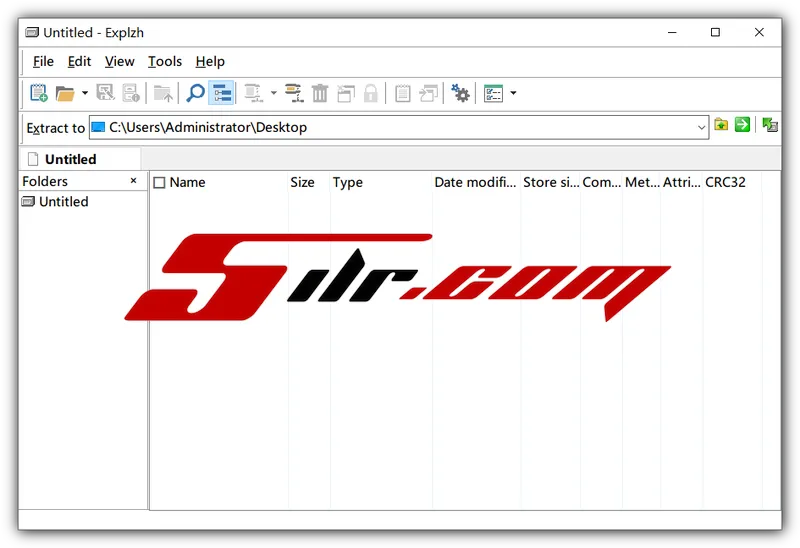
Task: Close the Folders pane
Action: [133, 181]
